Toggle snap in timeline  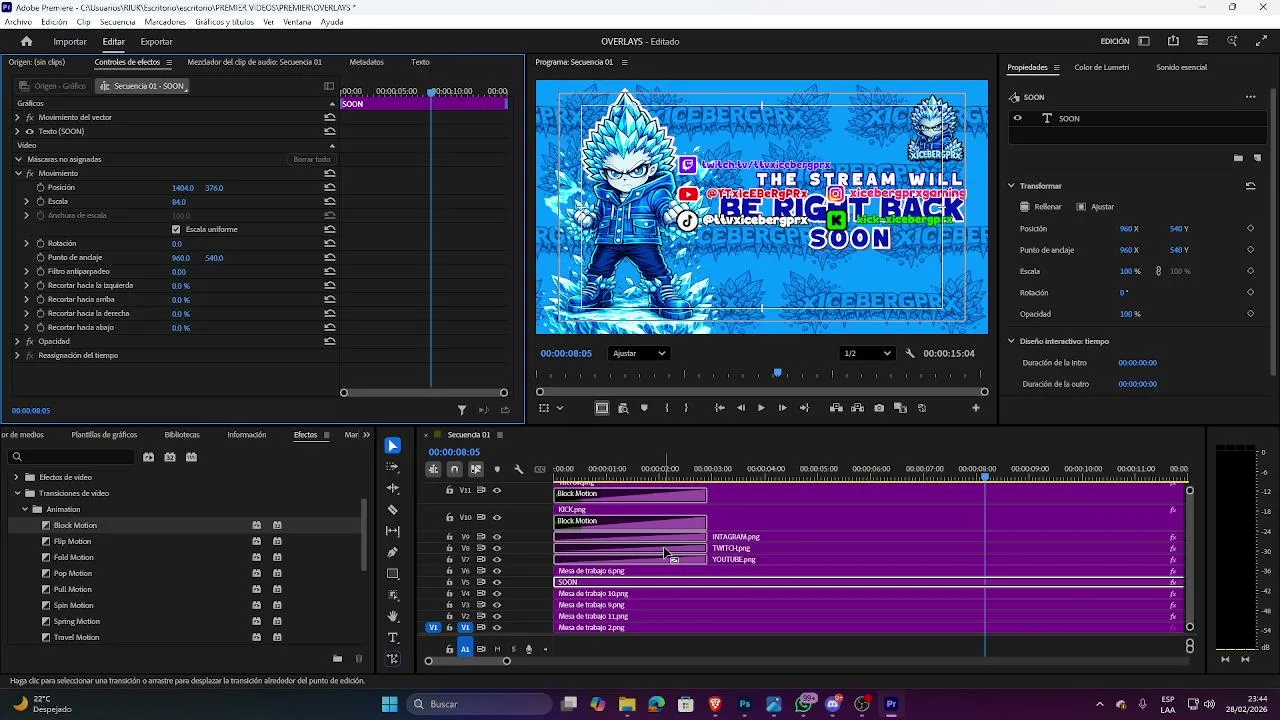pyautogui.click(x=454, y=469)
